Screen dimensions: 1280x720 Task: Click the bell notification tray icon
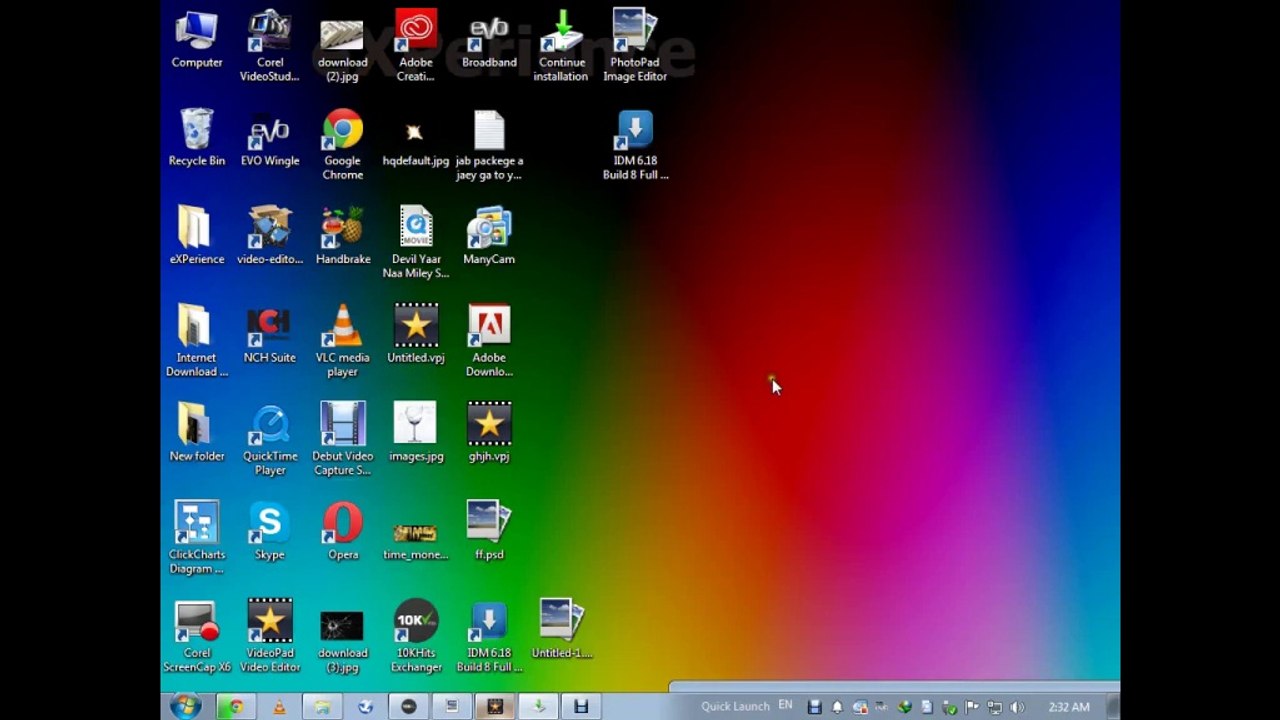(x=837, y=707)
